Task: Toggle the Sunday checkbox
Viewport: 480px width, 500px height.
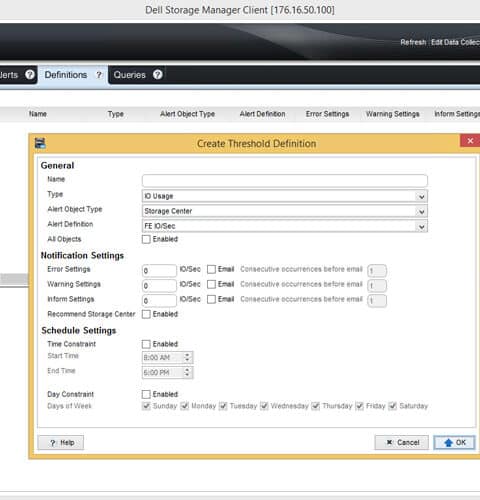Action: [146, 406]
